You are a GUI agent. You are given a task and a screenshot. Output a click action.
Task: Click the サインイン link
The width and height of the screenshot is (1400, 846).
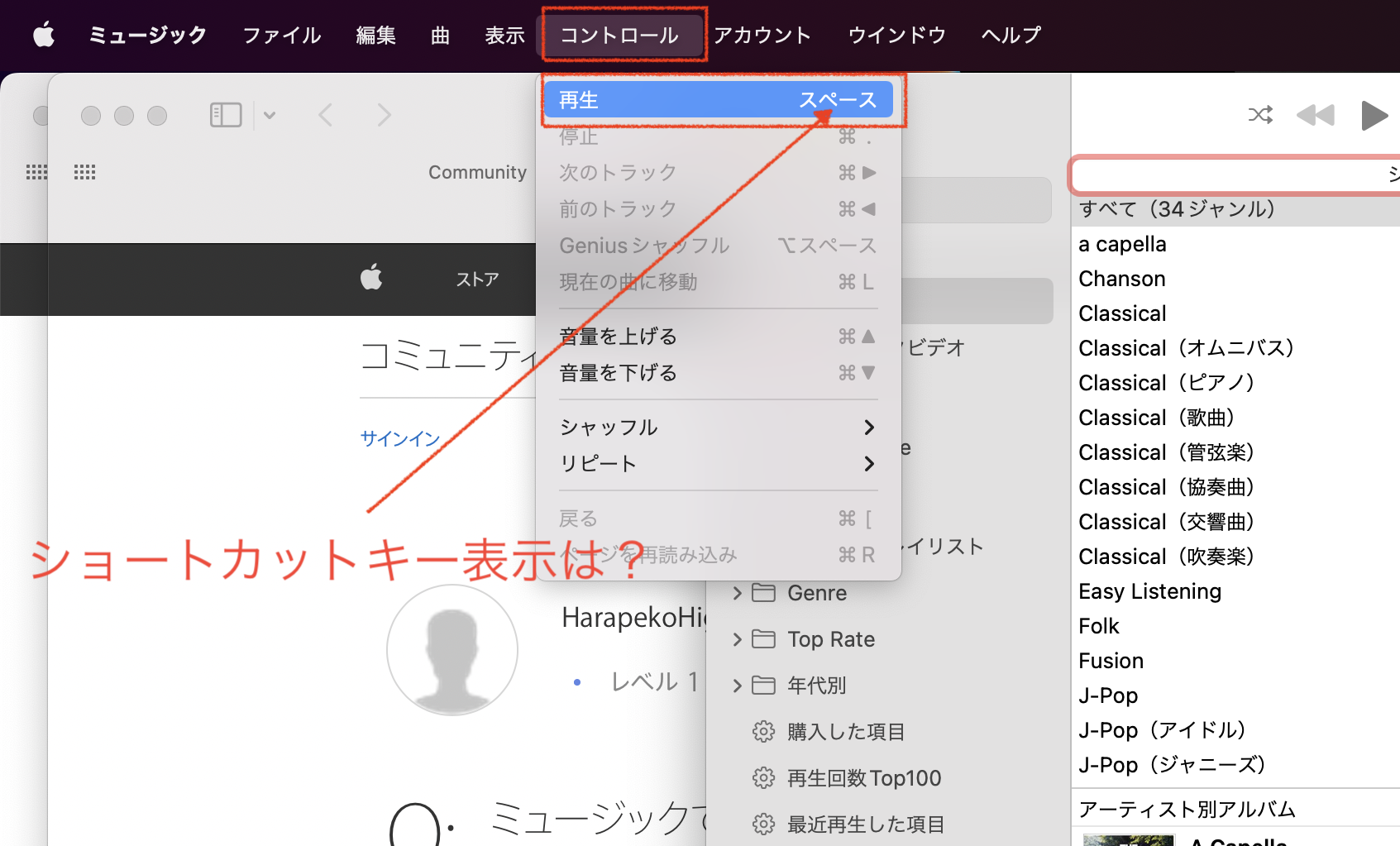[400, 438]
